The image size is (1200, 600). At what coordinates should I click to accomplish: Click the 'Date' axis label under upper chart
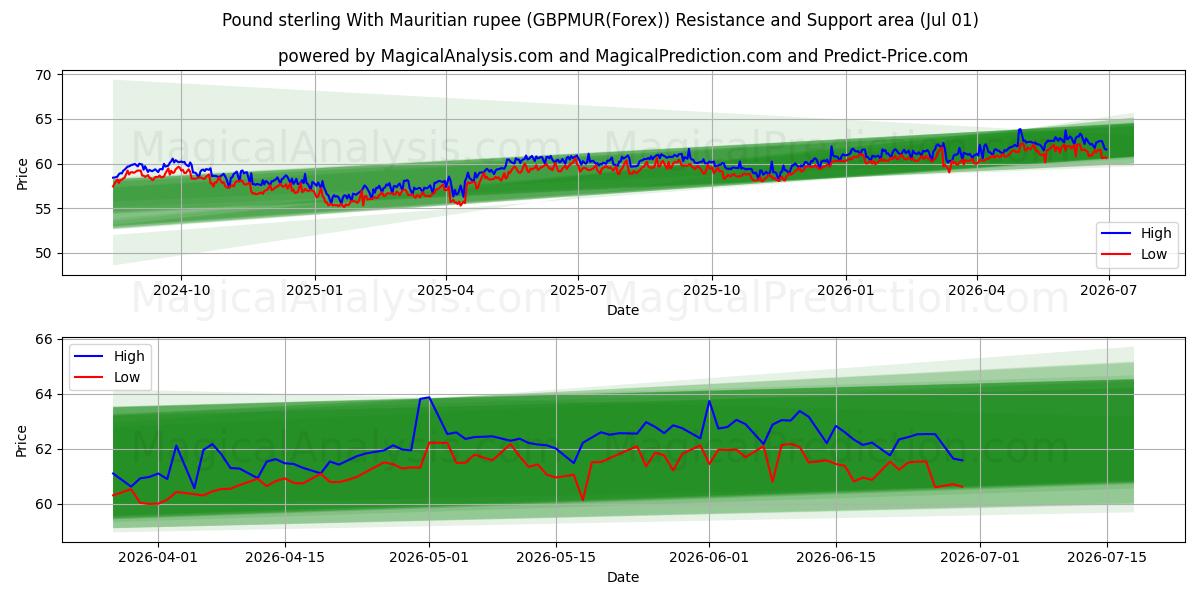623,310
